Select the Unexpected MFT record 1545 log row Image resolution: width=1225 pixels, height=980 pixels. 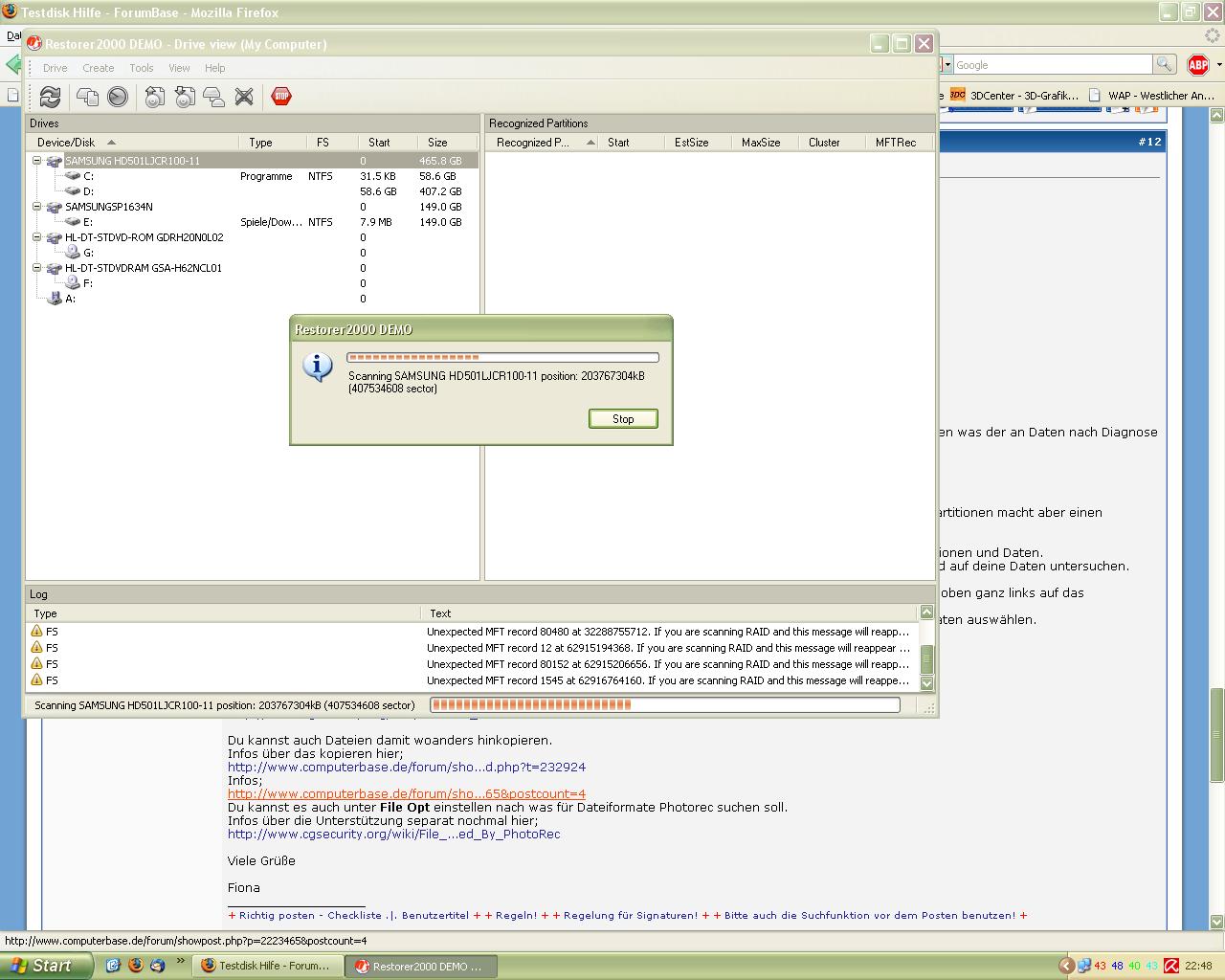473,680
